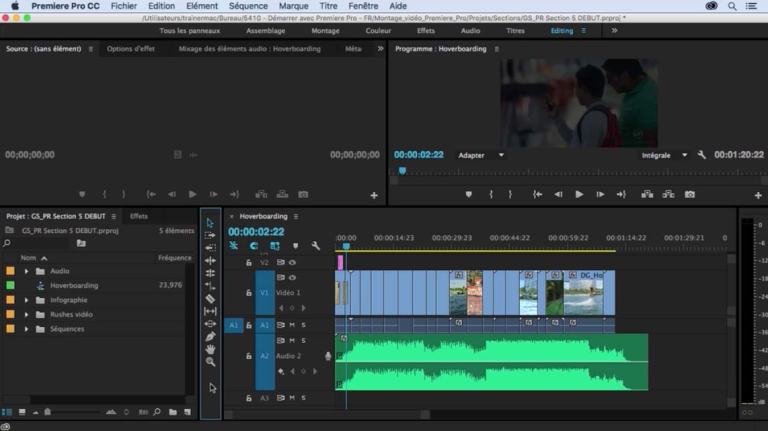This screenshot has height=431, width=768.
Task: Go to In point in Program monitor
Action: pyautogui.click(x=537, y=194)
